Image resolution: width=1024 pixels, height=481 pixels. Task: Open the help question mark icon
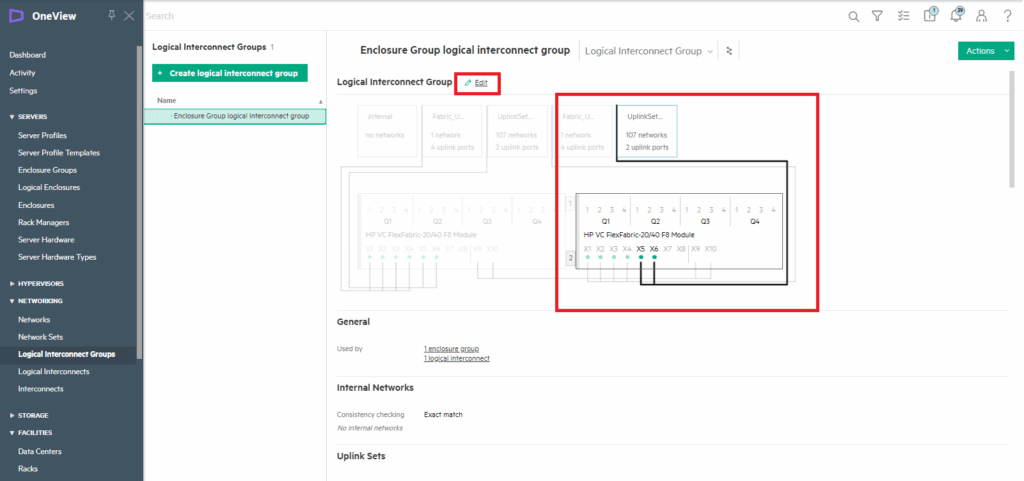pyautogui.click(x=1007, y=16)
